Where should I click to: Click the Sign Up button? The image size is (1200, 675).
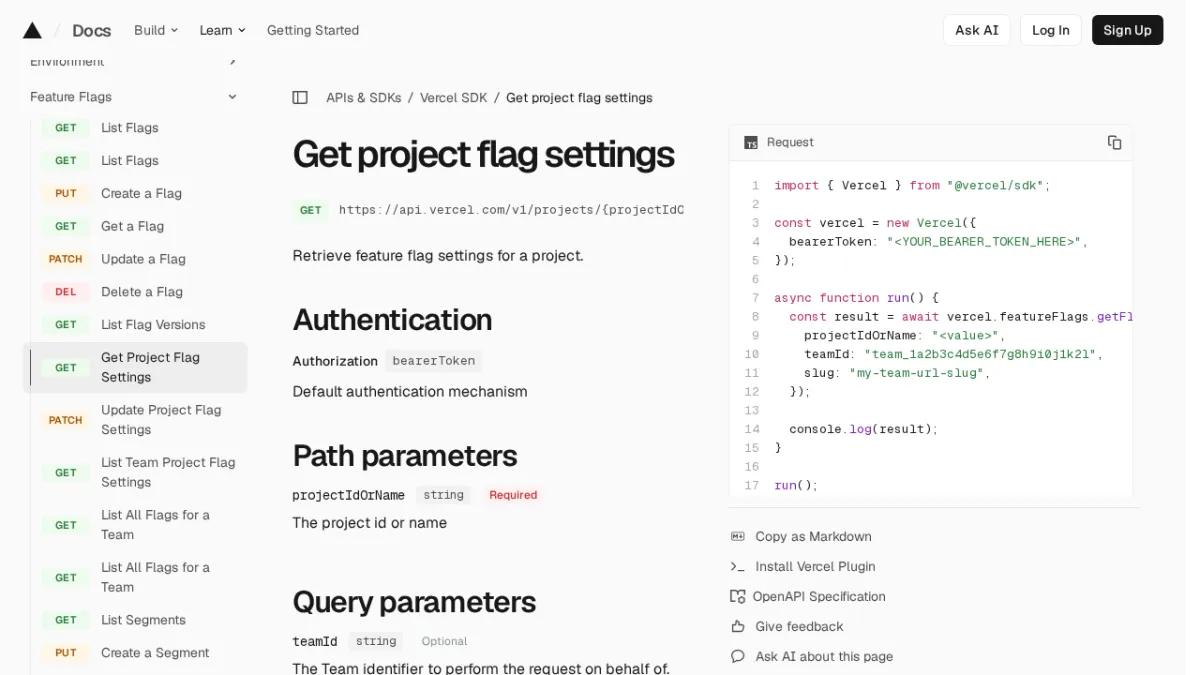pyautogui.click(x=1127, y=30)
